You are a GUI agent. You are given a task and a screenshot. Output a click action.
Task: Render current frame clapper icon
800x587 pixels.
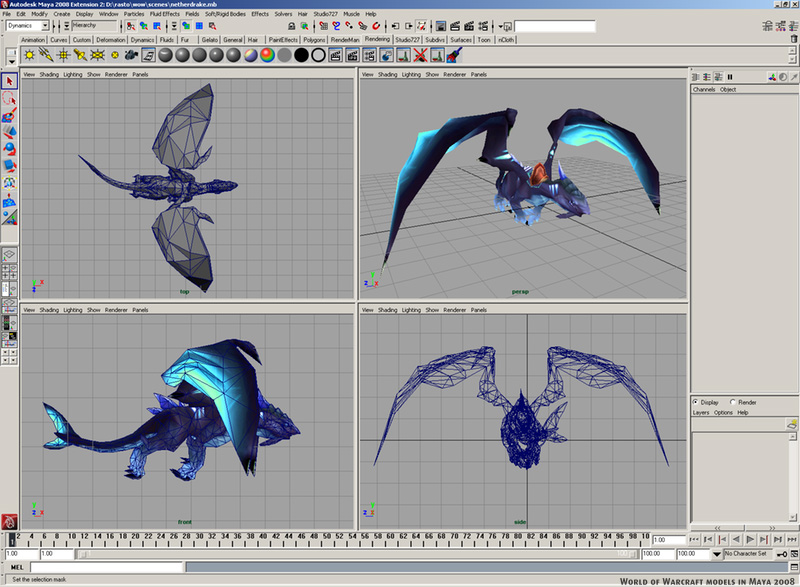455,26
